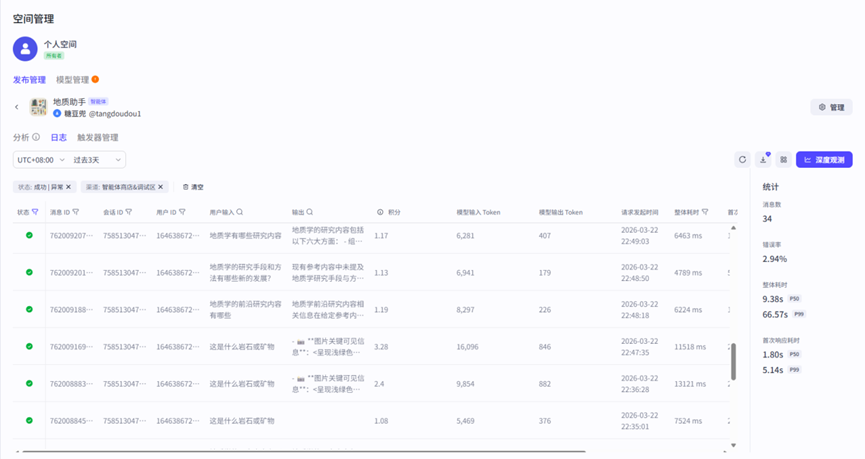
Task: Click the 13121 ms latency cell
Action: [x=690, y=383]
